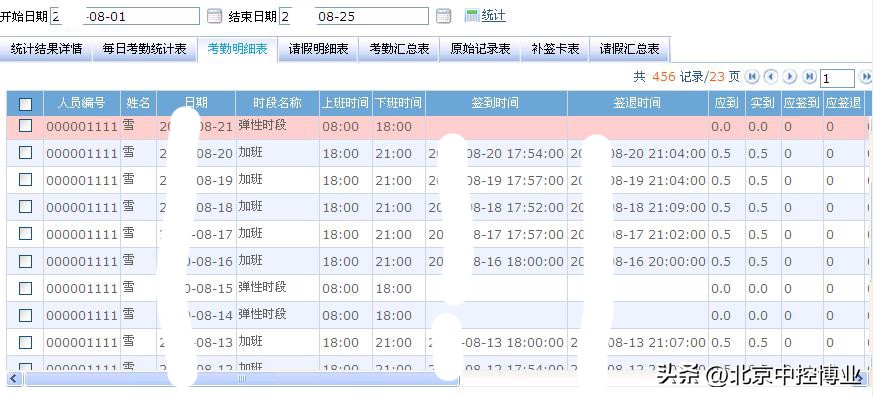Click the 结束日期 end date field

354,16
